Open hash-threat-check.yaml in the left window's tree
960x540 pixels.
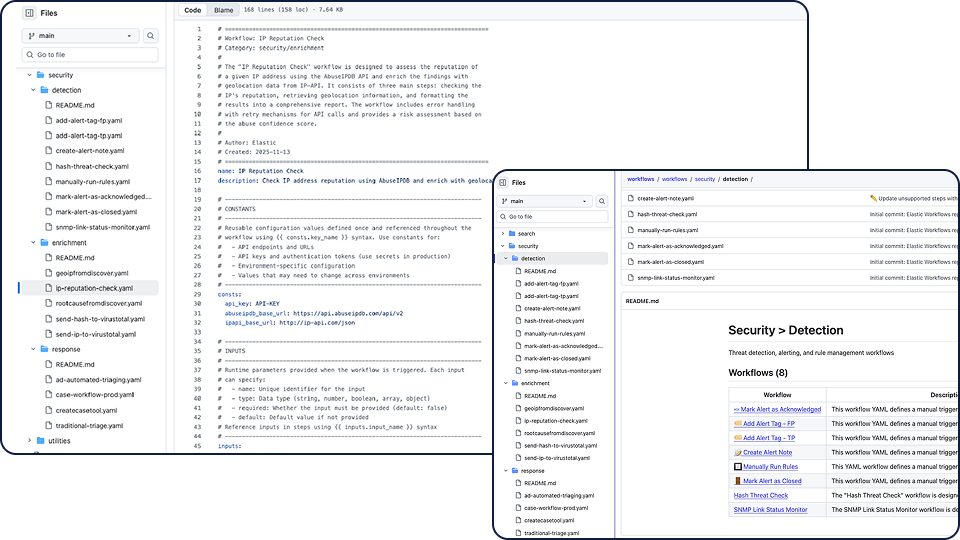(92, 167)
